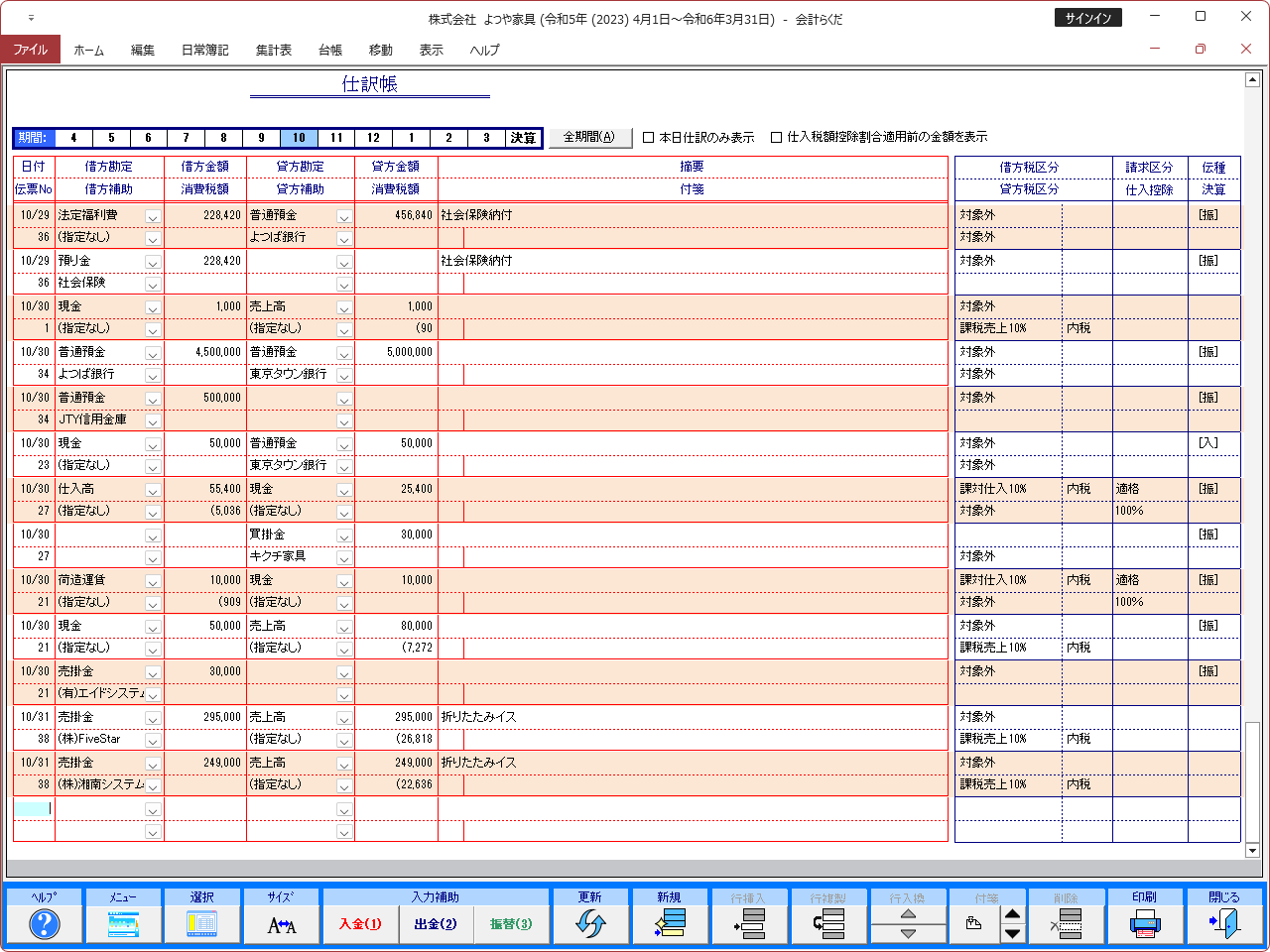Click the inner document minimize button

tap(1155, 49)
